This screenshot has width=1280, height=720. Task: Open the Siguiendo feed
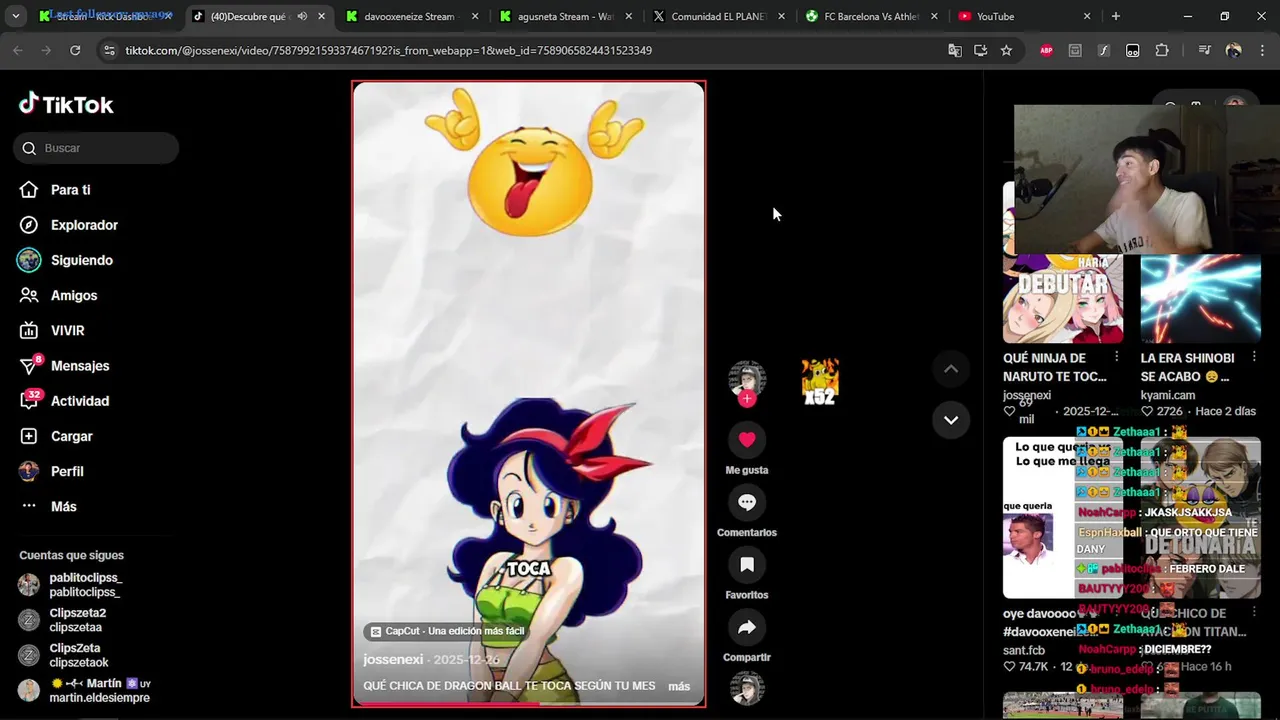81,260
